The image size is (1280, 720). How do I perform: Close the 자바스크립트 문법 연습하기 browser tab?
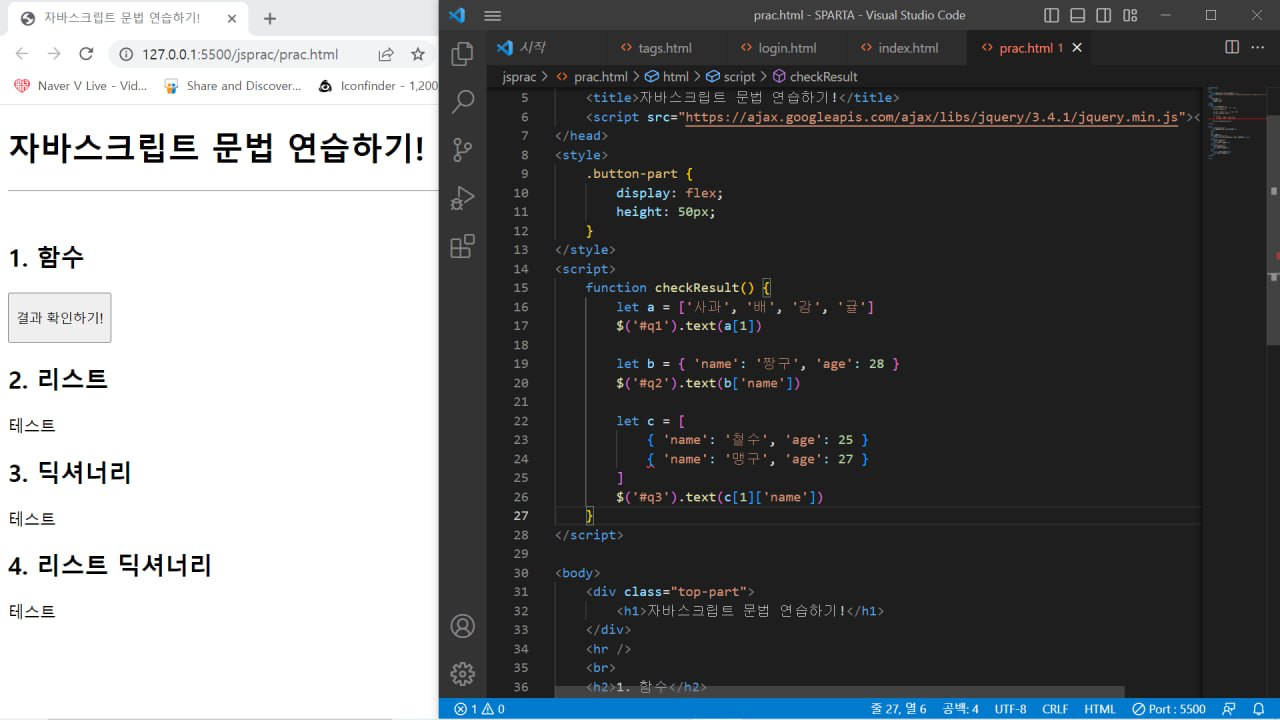tap(231, 18)
